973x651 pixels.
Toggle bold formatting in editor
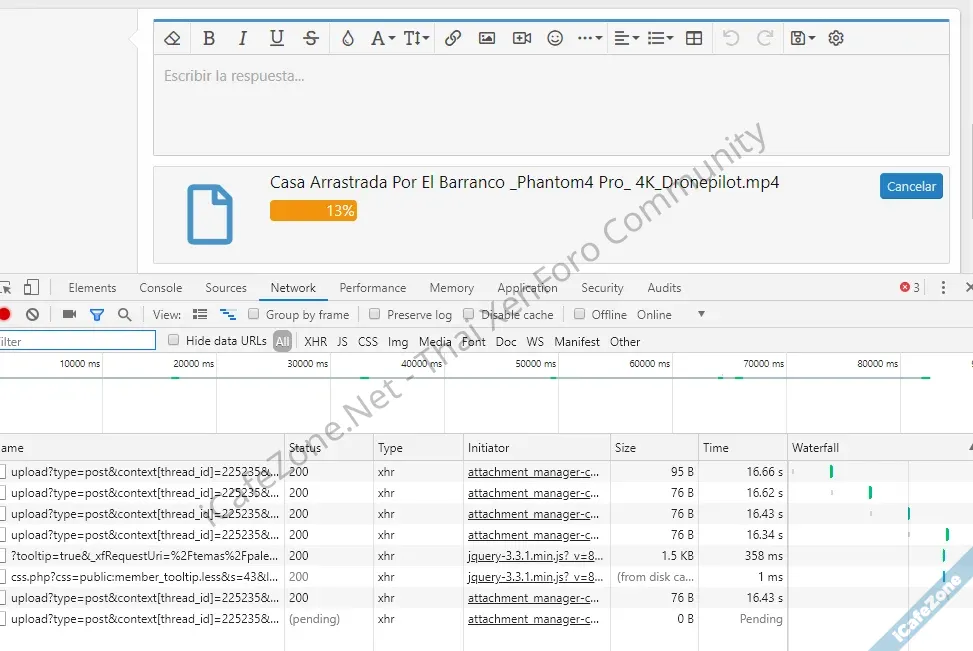(x=209, y=38)
